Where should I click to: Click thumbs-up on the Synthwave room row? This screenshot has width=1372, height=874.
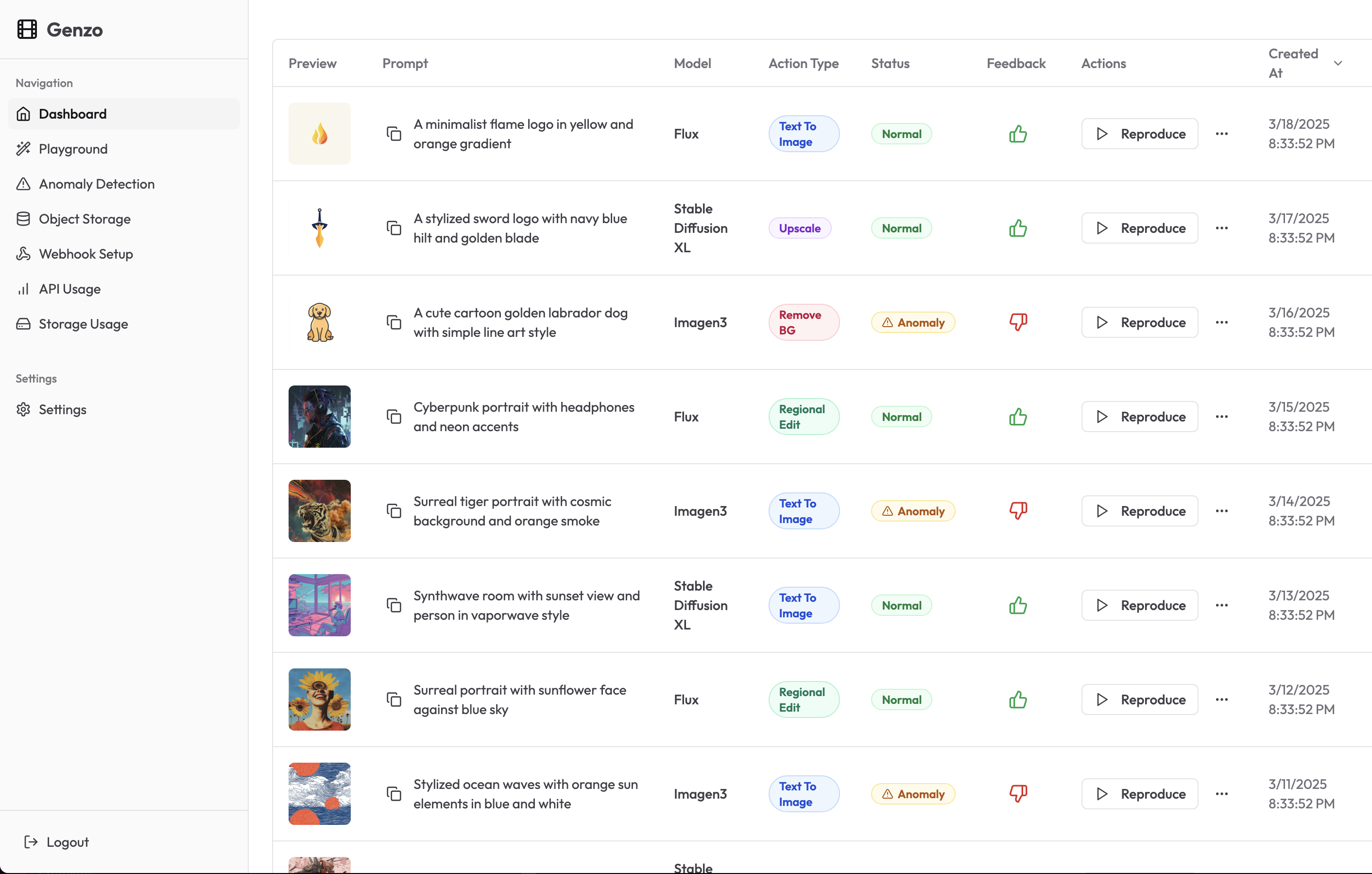click(x=1018, y=605)
